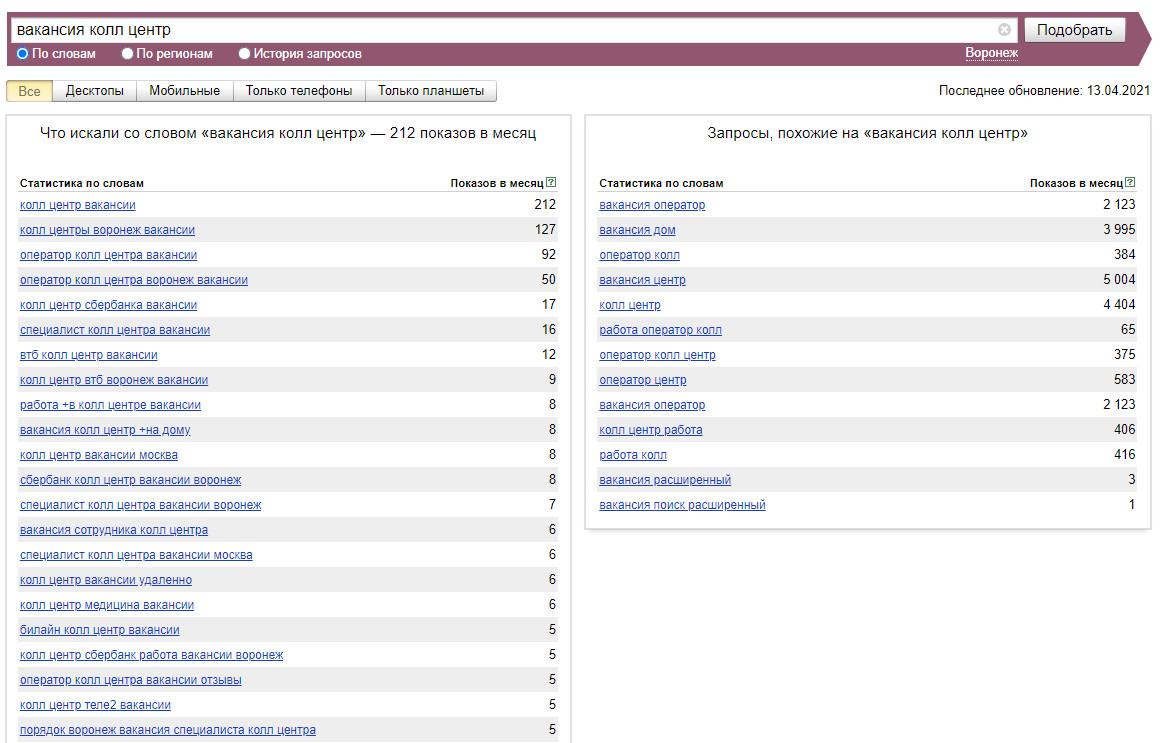Select the 'По регионам' radio option
The image size is (1161, 743).
pos(127,54)
